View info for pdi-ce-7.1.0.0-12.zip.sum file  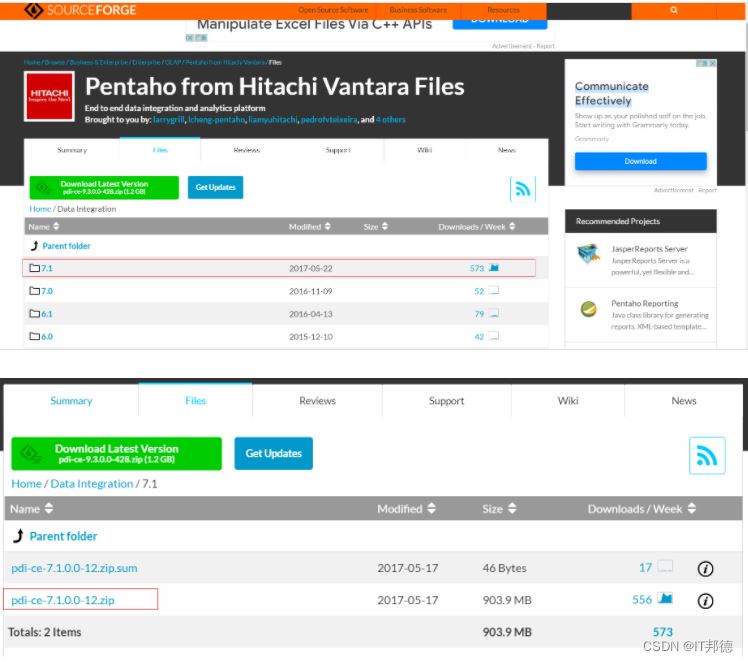pyautogui.click(x=705, y=568)
